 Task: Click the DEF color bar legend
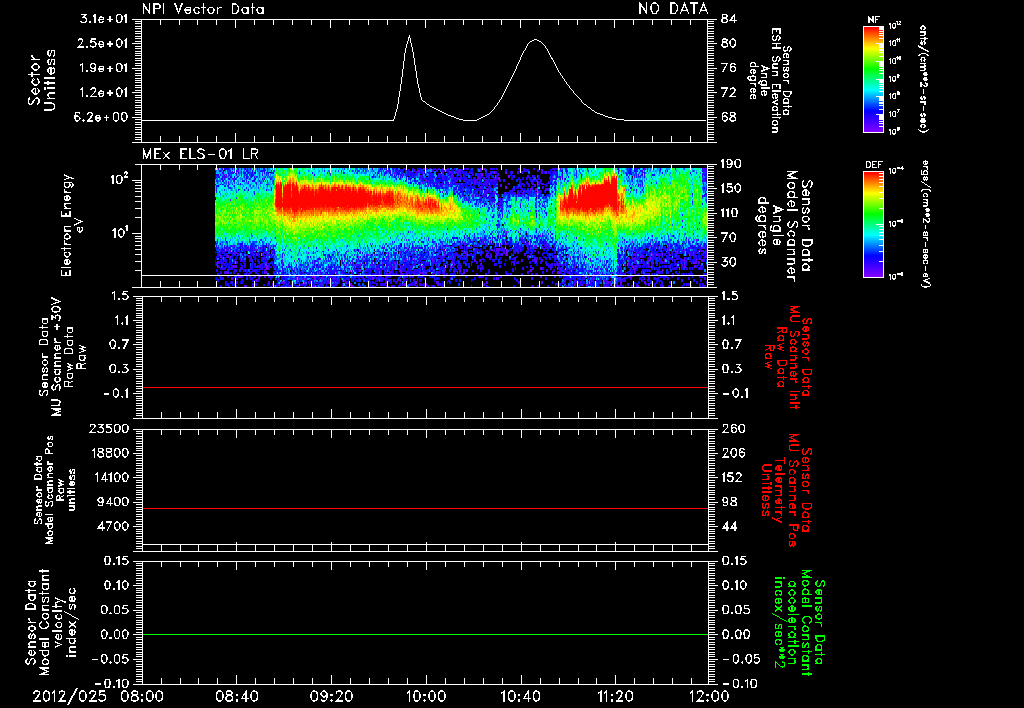click(873, 224)
